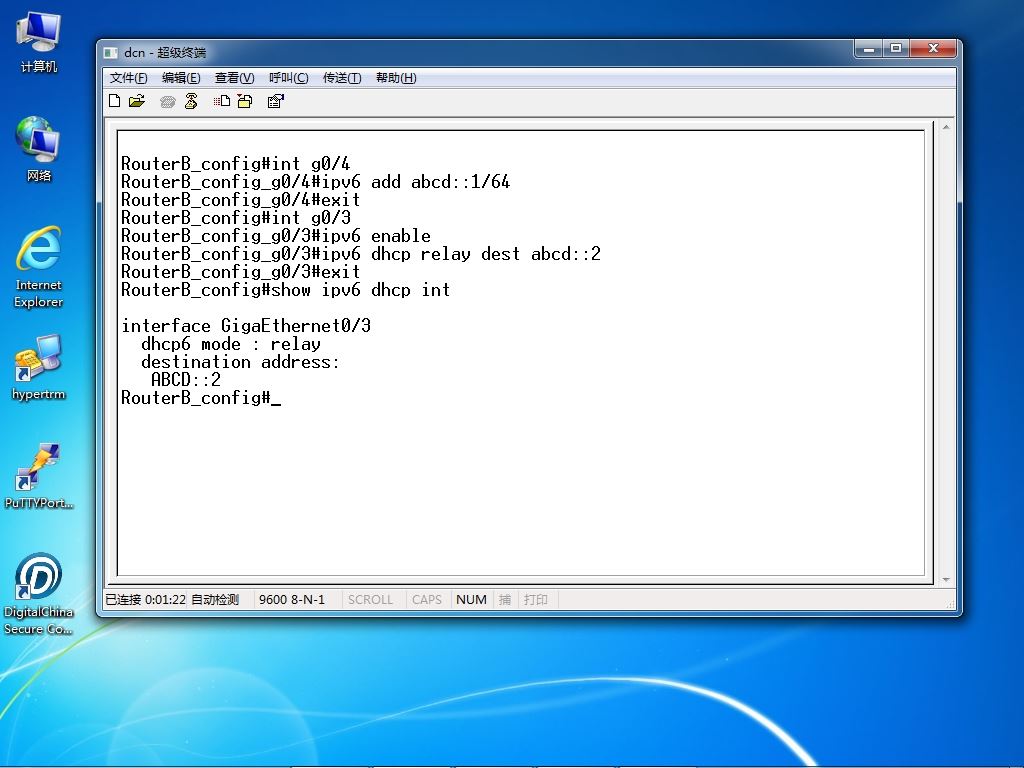1024x768 pixels.
Task: Click the scrollbar up arrow
Action: (x=946, y=127)
